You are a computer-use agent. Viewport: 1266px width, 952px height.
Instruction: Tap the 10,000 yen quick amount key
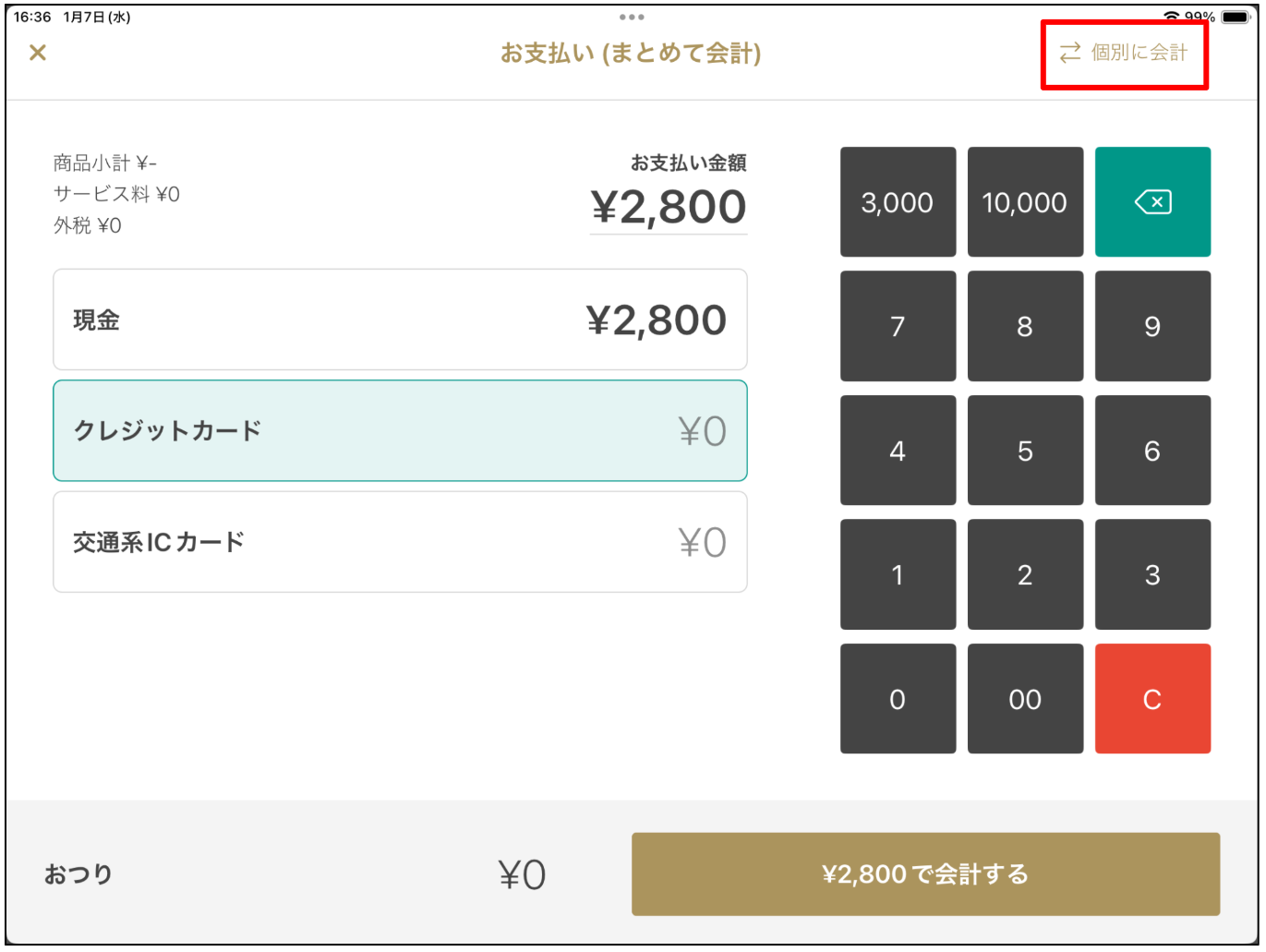(x=1024, y=201)
